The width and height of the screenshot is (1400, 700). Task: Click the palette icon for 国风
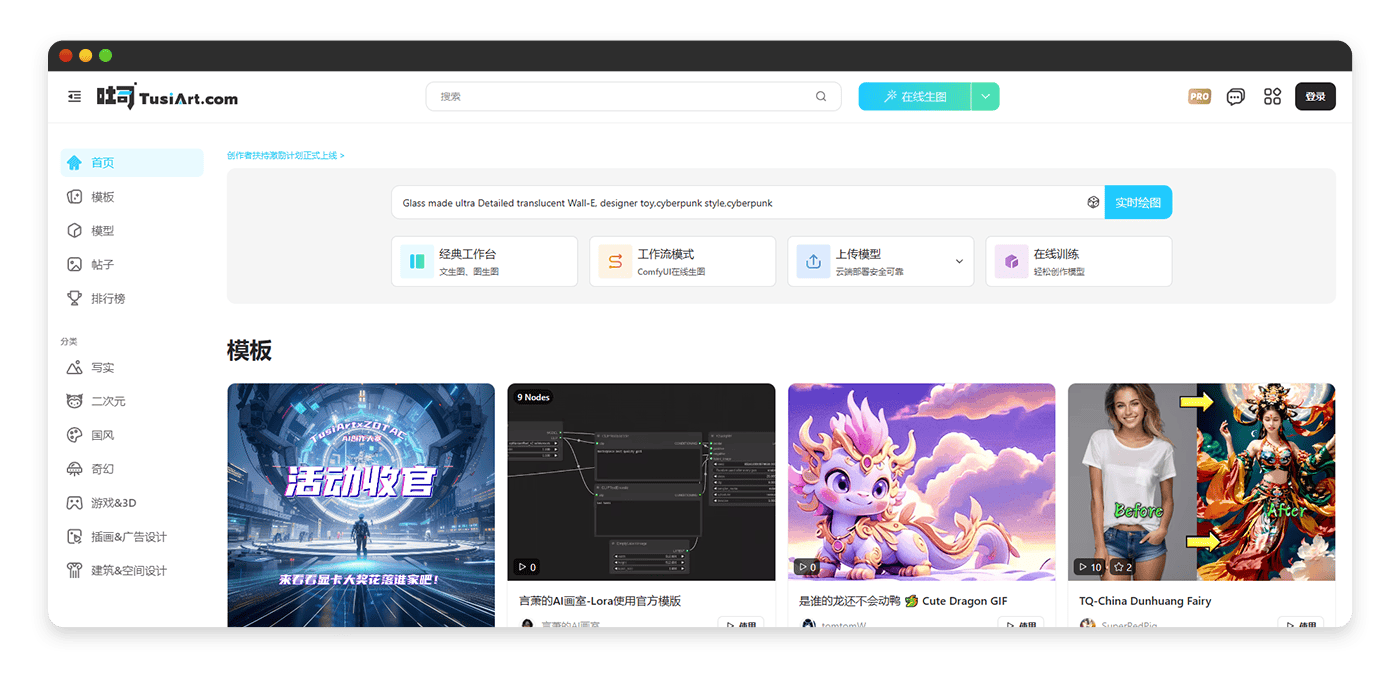click(x=74, y=435)
